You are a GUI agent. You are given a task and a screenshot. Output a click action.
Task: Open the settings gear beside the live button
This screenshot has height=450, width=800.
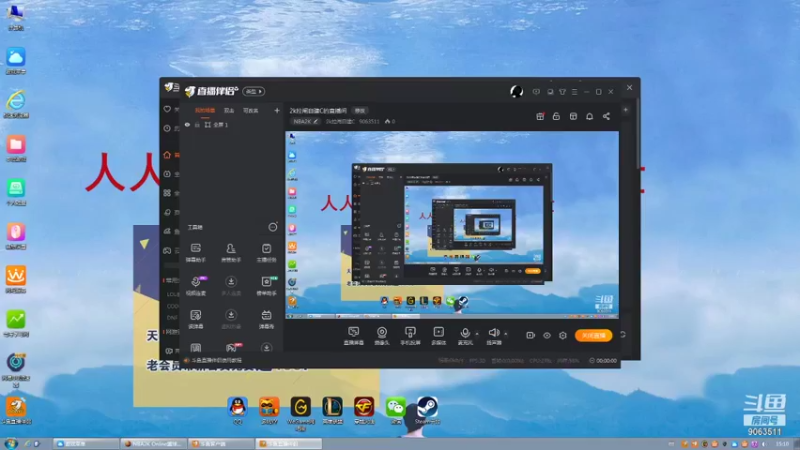[563, 335]
